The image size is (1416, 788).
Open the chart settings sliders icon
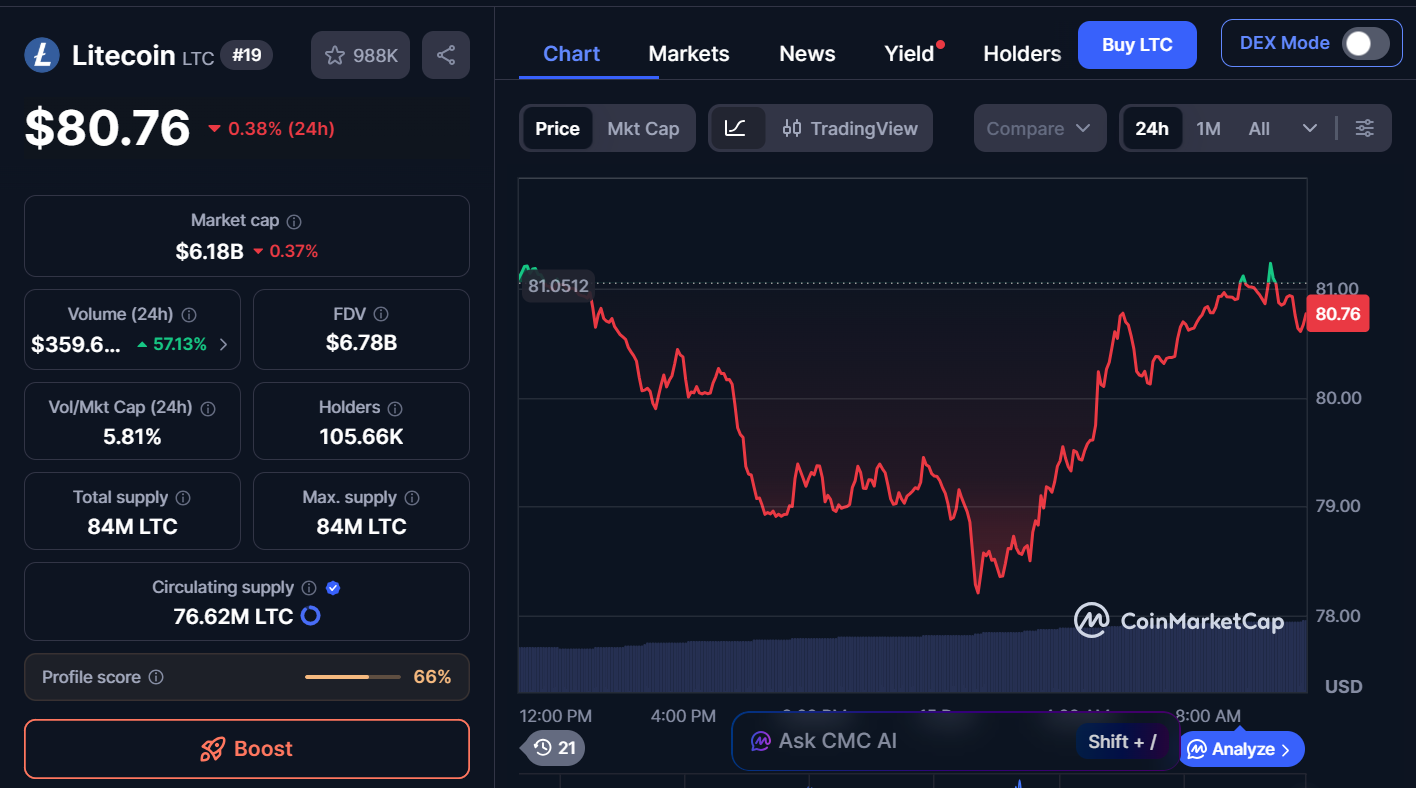click(x=1365, y=128)
